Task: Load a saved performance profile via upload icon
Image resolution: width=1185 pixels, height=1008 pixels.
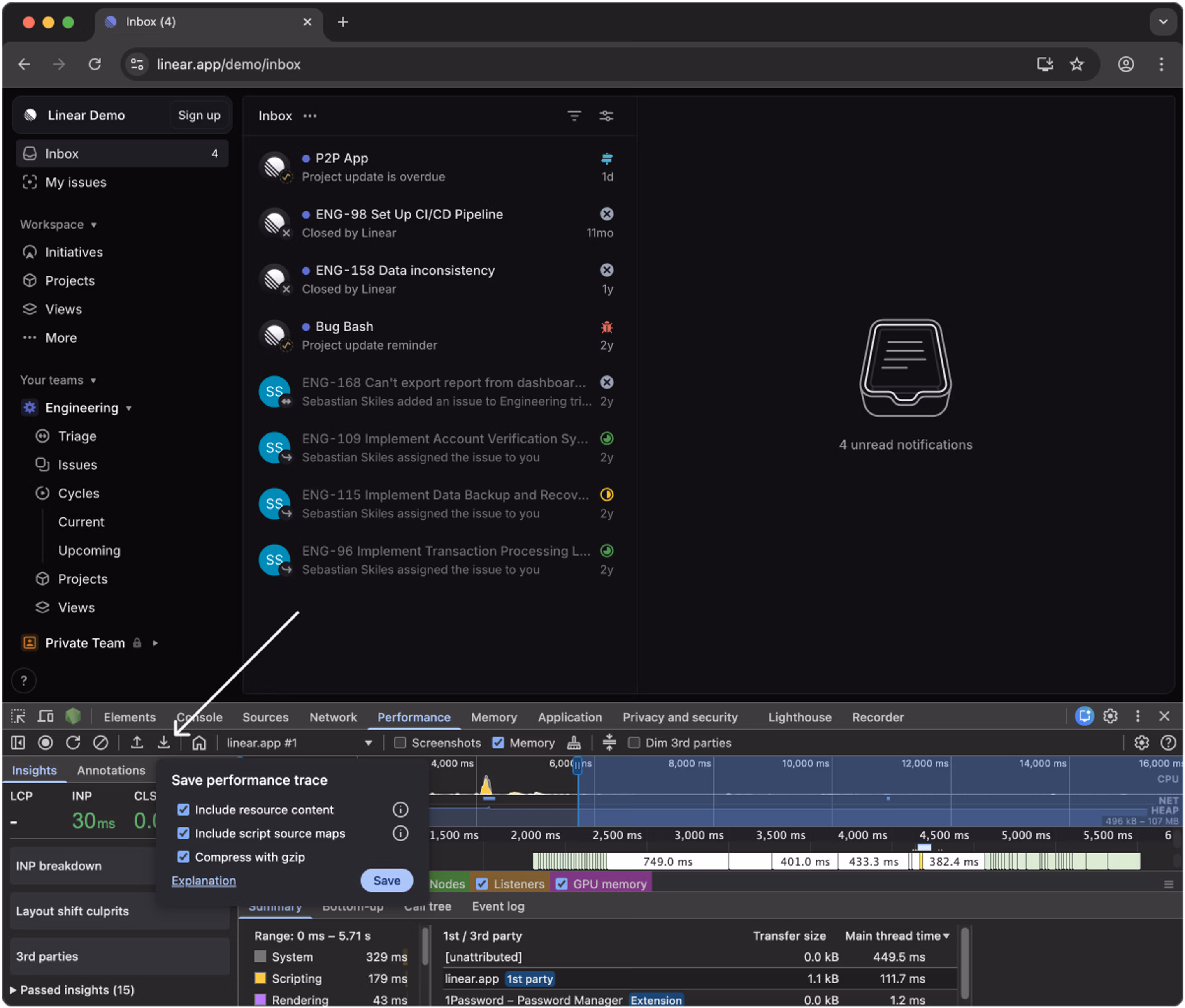Action: coord(137,743)
